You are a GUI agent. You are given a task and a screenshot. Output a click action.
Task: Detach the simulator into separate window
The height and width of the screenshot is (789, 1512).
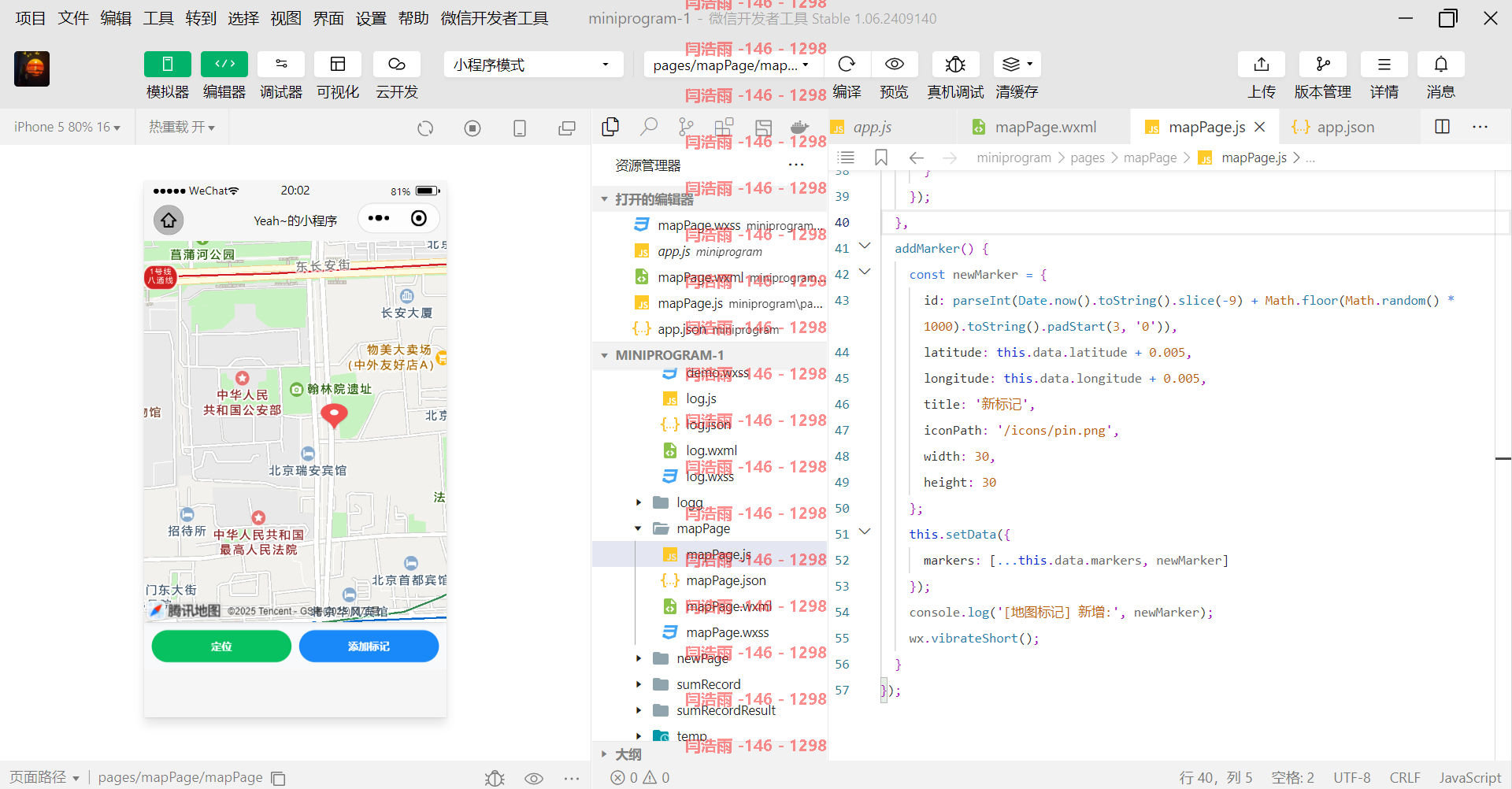point(567,128)
